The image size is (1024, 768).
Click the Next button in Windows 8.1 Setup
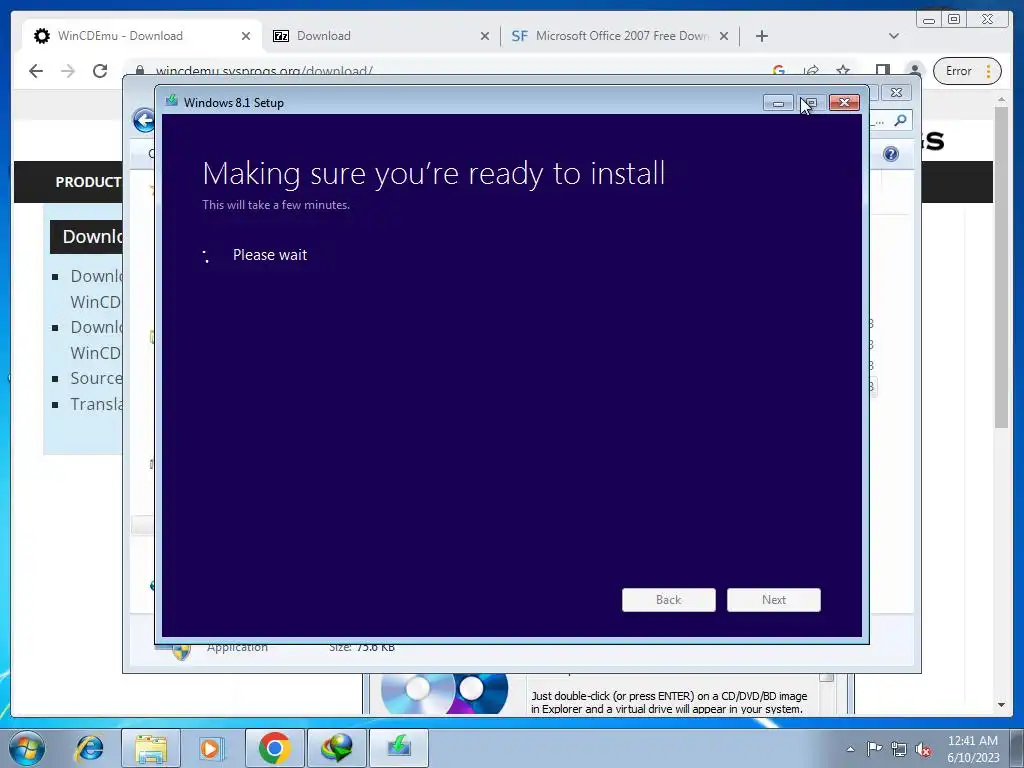tap(774, 600)
